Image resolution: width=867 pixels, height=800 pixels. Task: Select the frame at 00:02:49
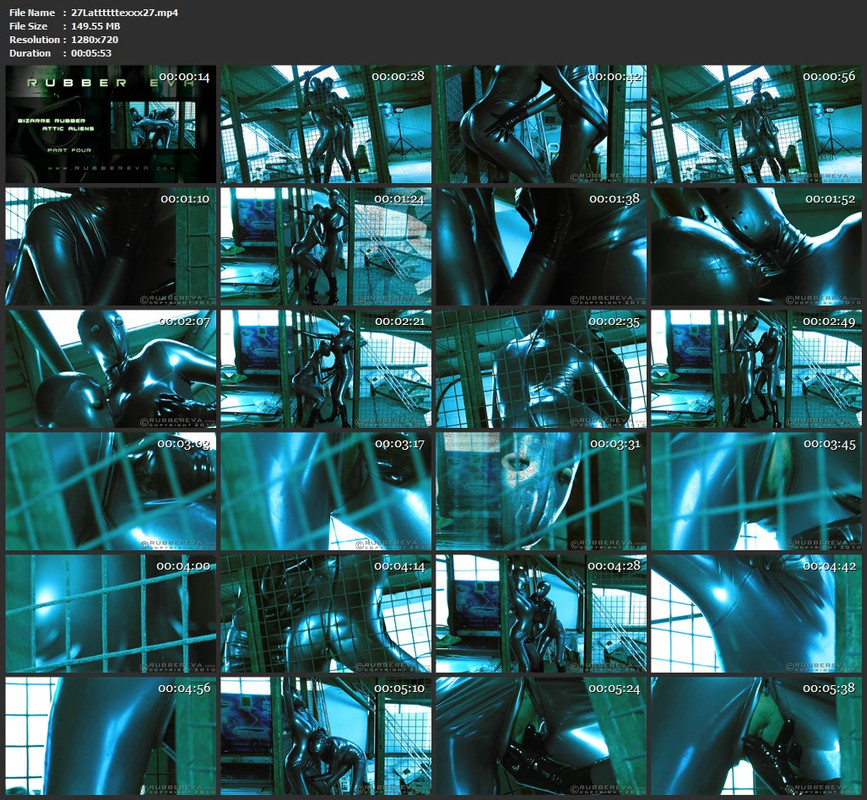coord(756,369)
